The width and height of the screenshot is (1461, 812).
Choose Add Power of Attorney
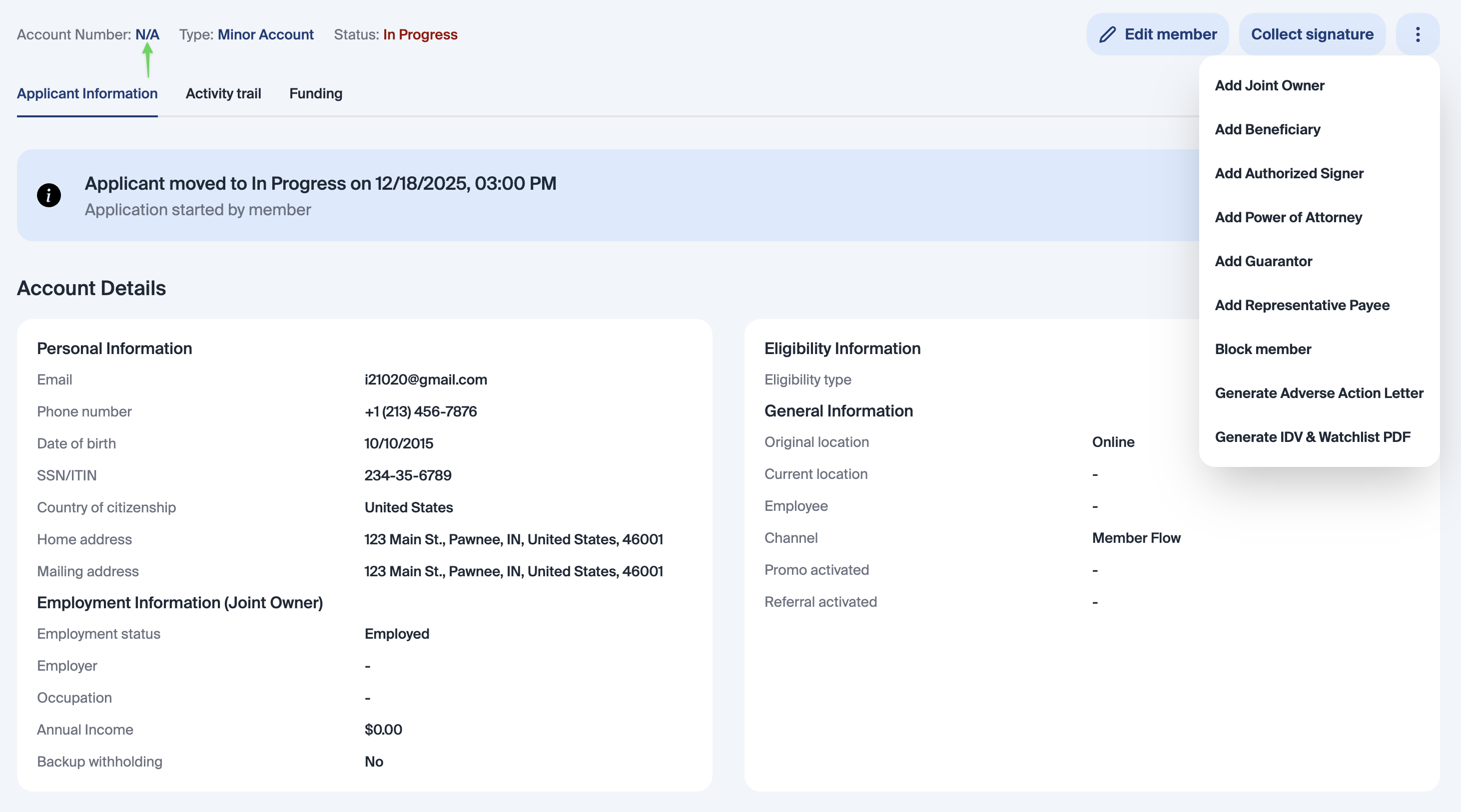[1288, 218]
